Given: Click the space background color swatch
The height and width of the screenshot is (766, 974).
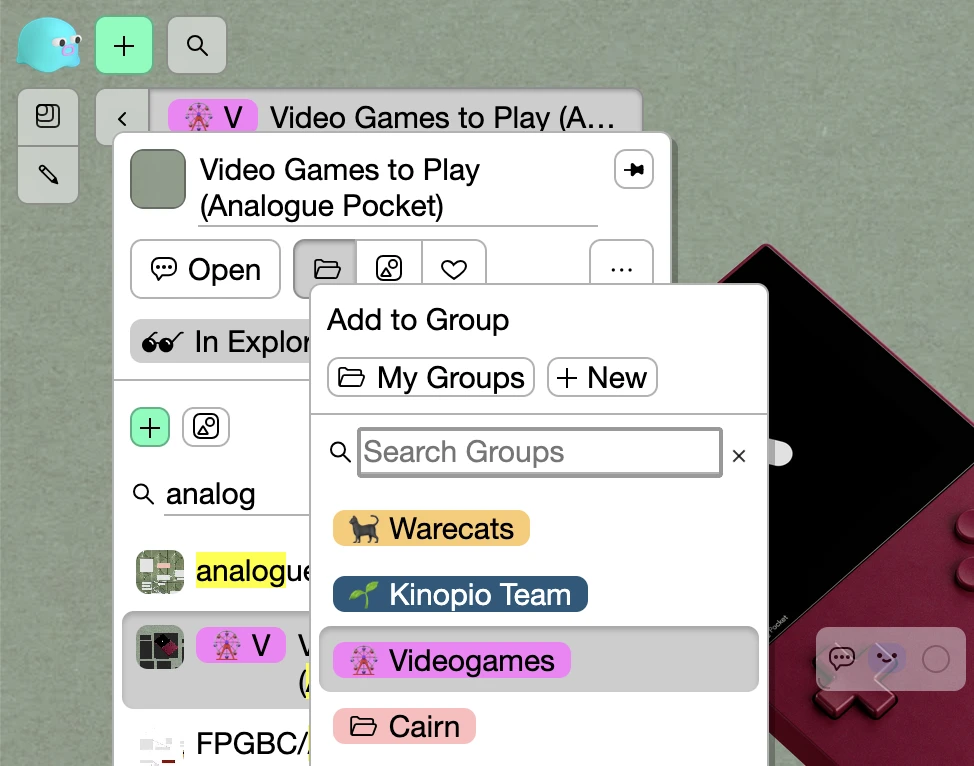Looking at the screenshot, I should [x=158, y=179].
